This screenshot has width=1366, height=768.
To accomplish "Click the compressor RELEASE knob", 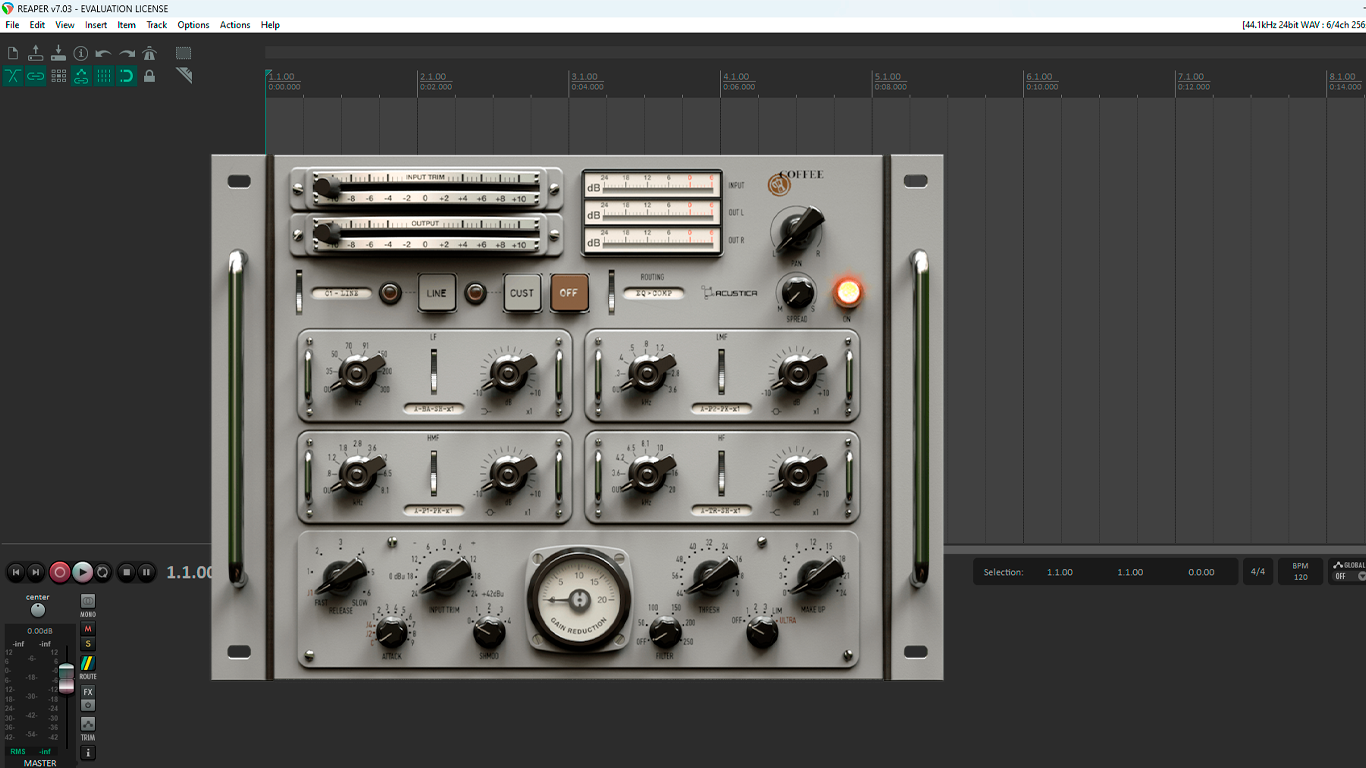I will (343, 577).
